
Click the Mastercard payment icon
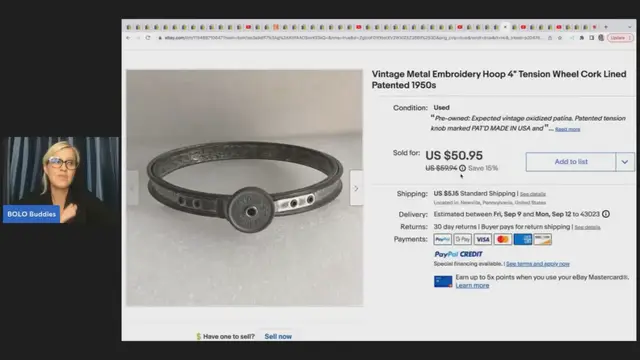pos(502,239)
